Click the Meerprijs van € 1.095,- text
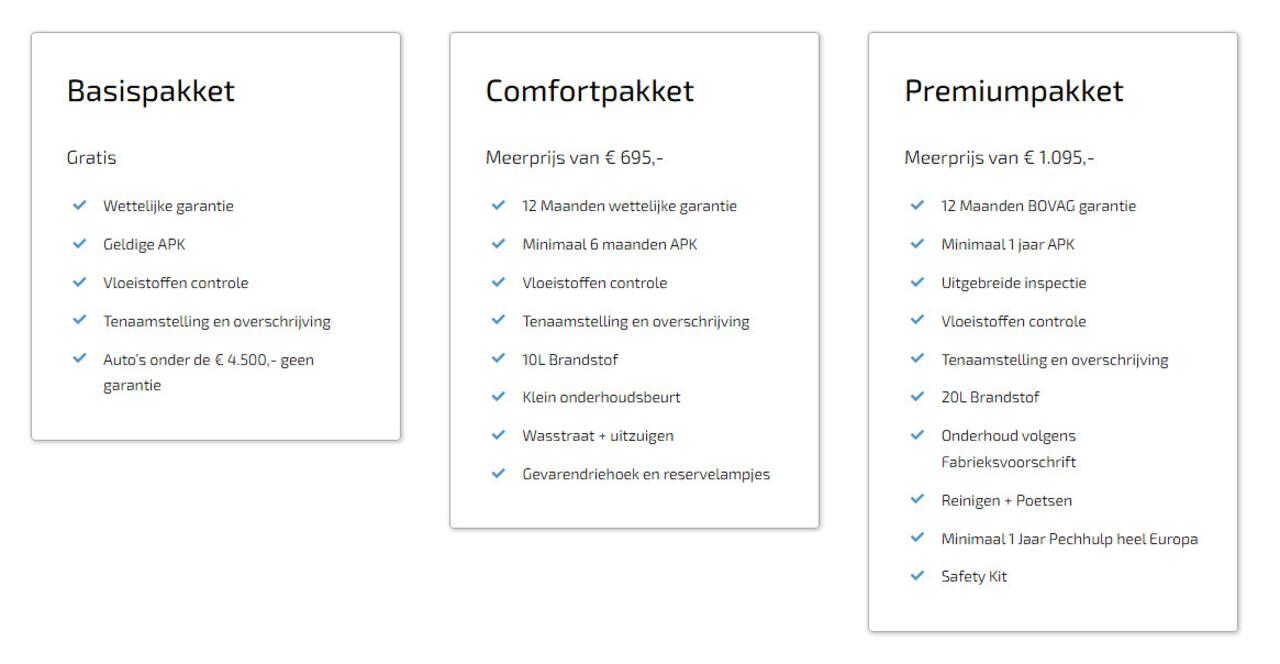The width and height of the screenshot is (1280, 664). click(999, 158)
